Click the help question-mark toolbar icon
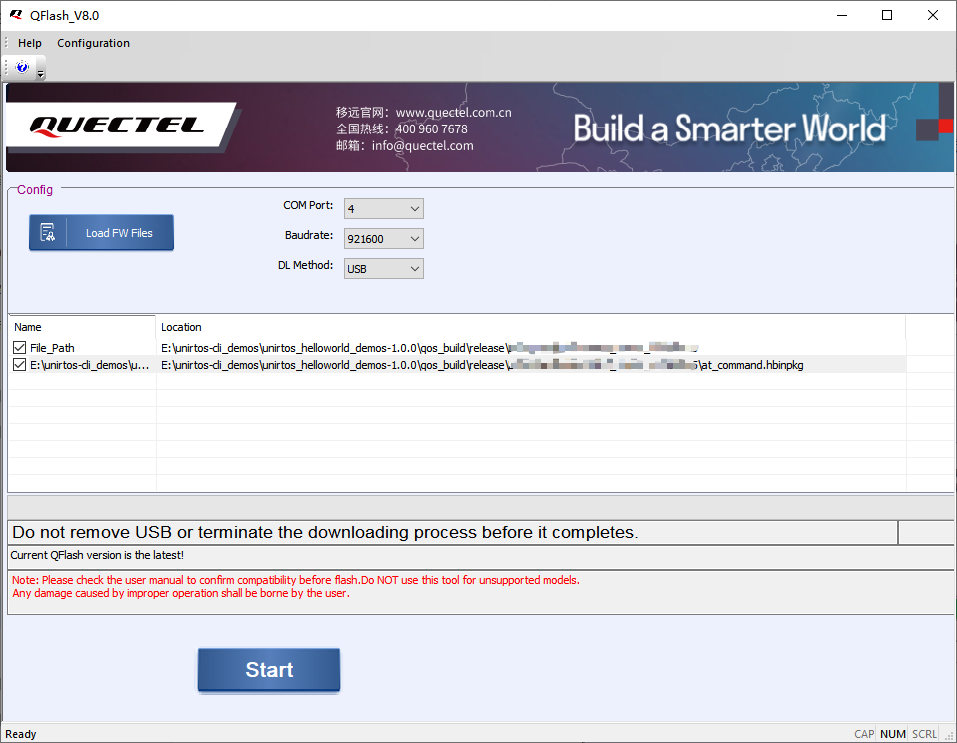Screen dimensions: 957x743 (x=23, y=67)
